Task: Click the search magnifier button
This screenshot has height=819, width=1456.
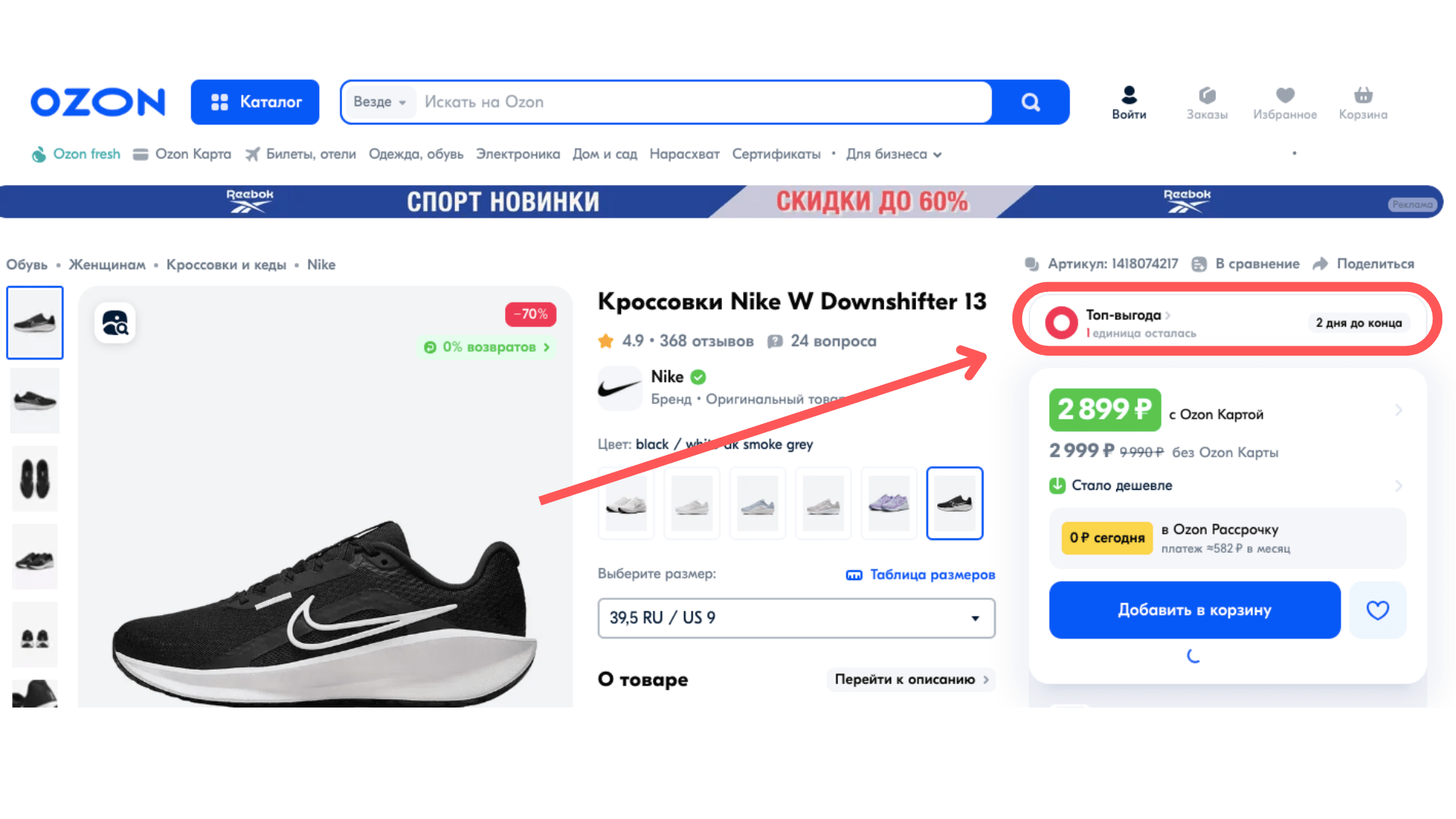Action: point(1030,102)
